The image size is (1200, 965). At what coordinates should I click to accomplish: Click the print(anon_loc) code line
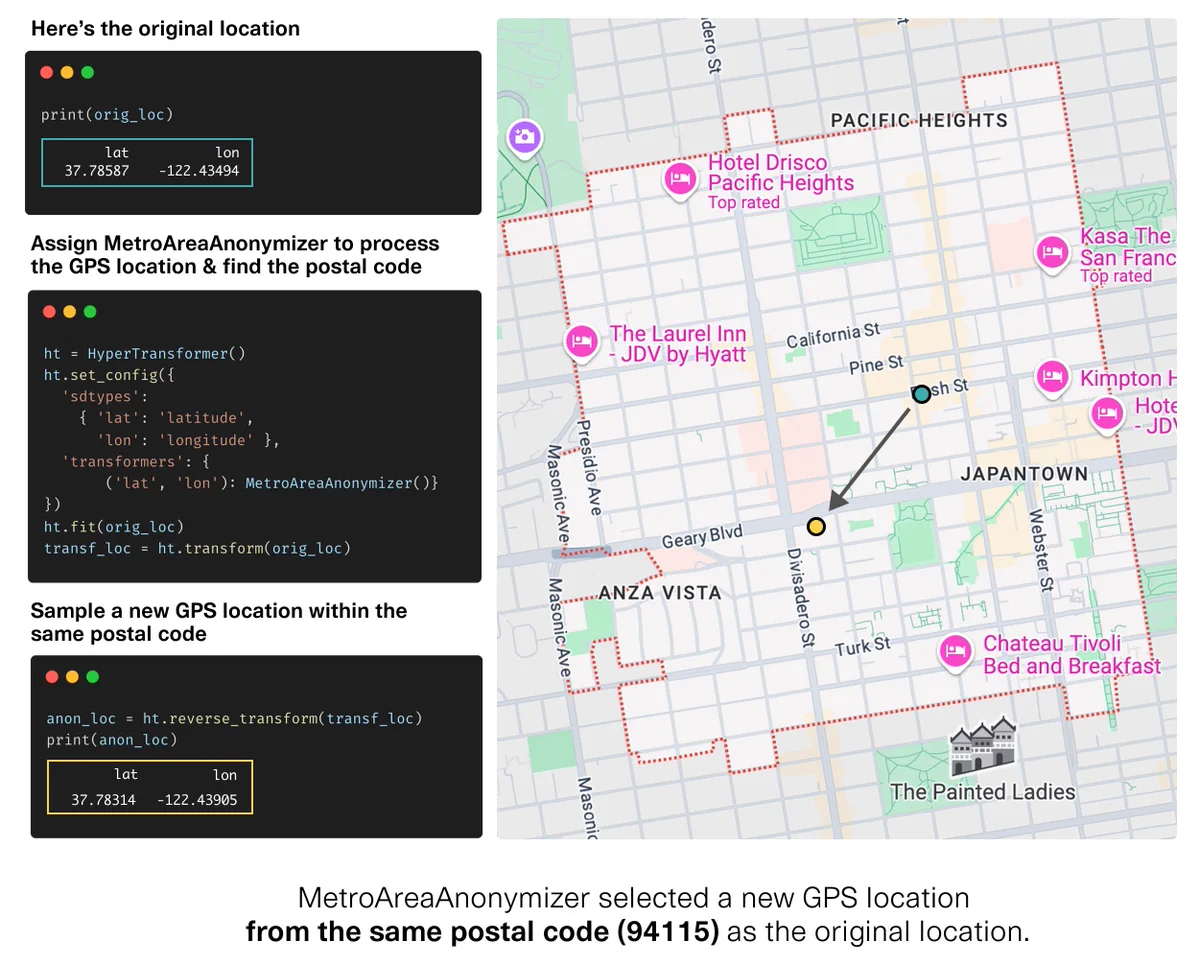[112, 741]
